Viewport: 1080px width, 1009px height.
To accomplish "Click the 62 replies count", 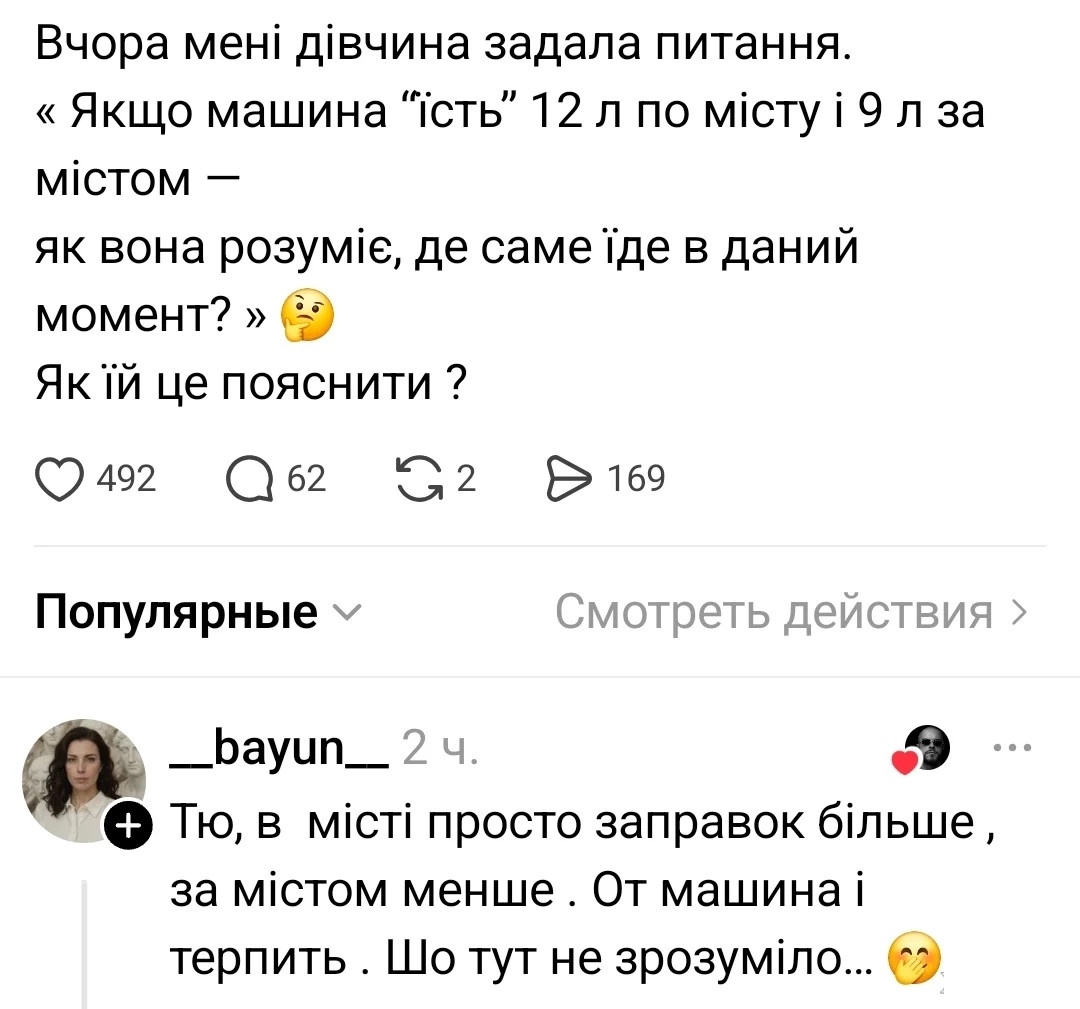I will (x=306, y=480).
